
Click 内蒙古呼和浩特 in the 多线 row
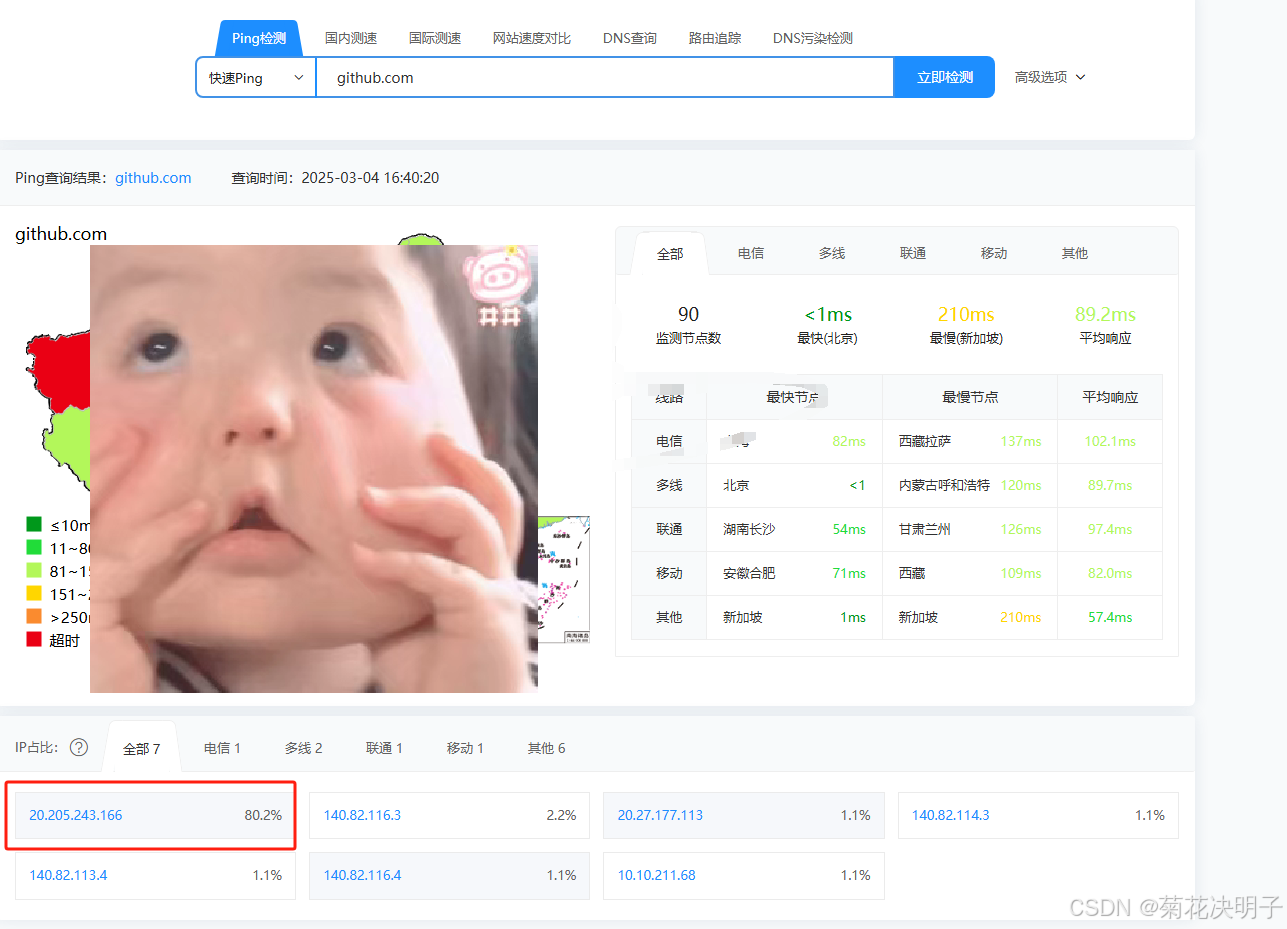coord(944,485)
